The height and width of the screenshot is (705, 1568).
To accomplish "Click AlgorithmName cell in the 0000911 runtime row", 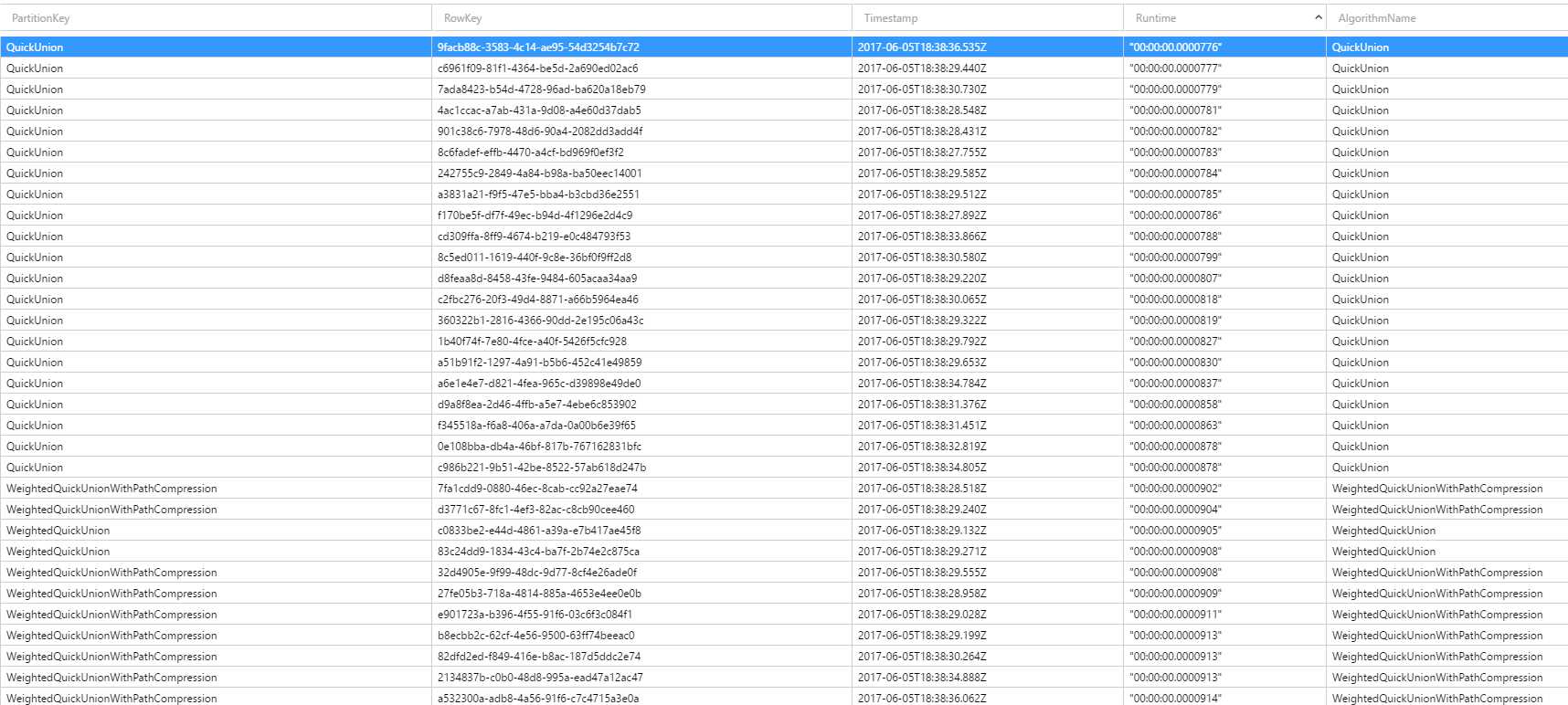I will tap(1436, 615).
